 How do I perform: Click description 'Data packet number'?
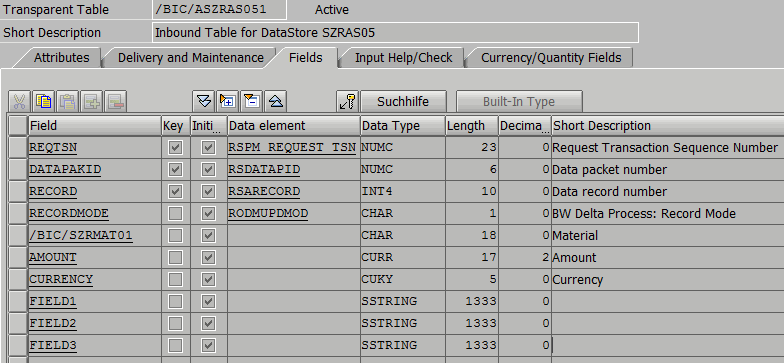tap(610, 170)
